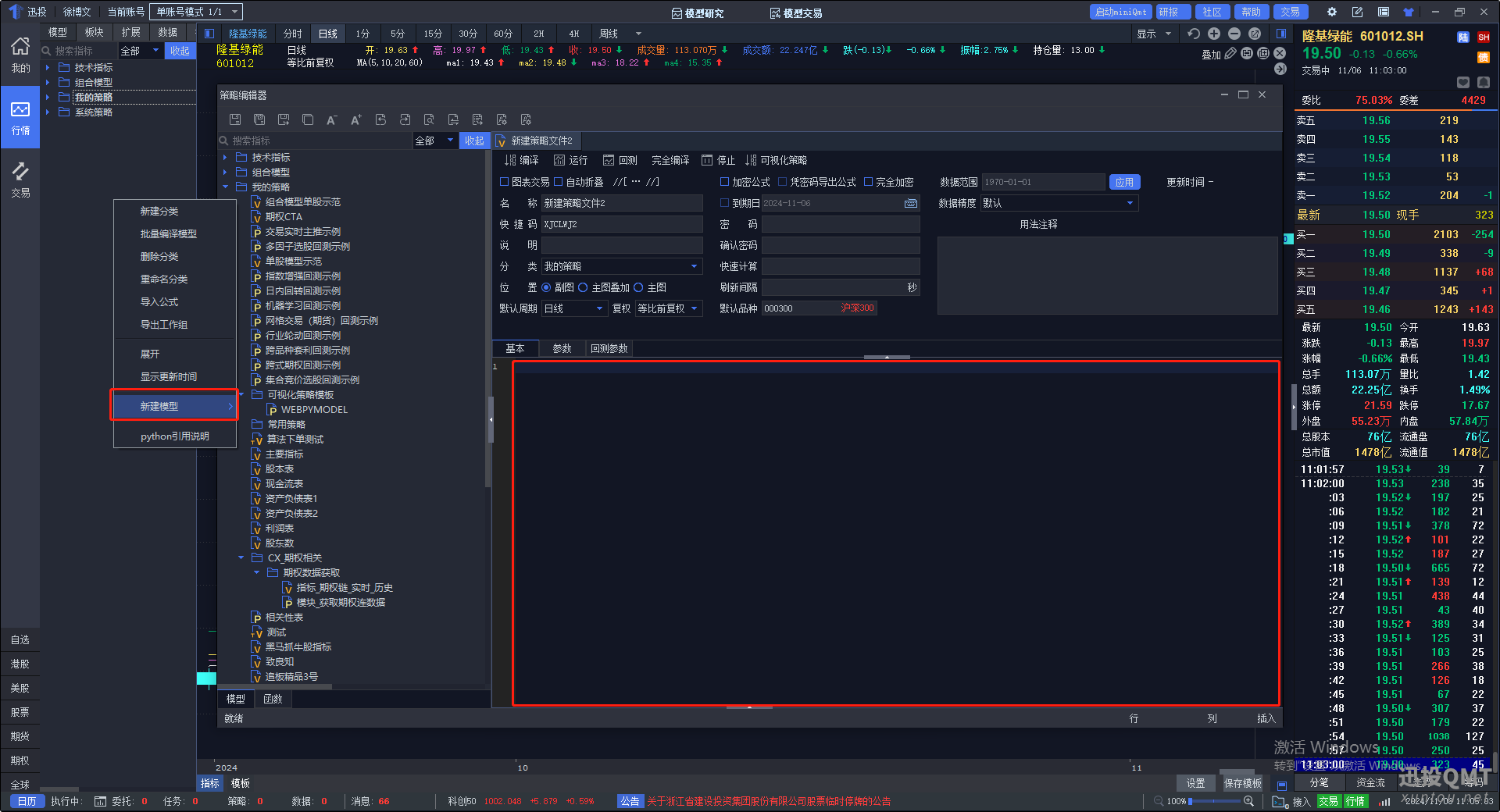
Task: Click the pencil draw icon next to 叠加
Action: pyautogui.click(x=1230, y=53)
